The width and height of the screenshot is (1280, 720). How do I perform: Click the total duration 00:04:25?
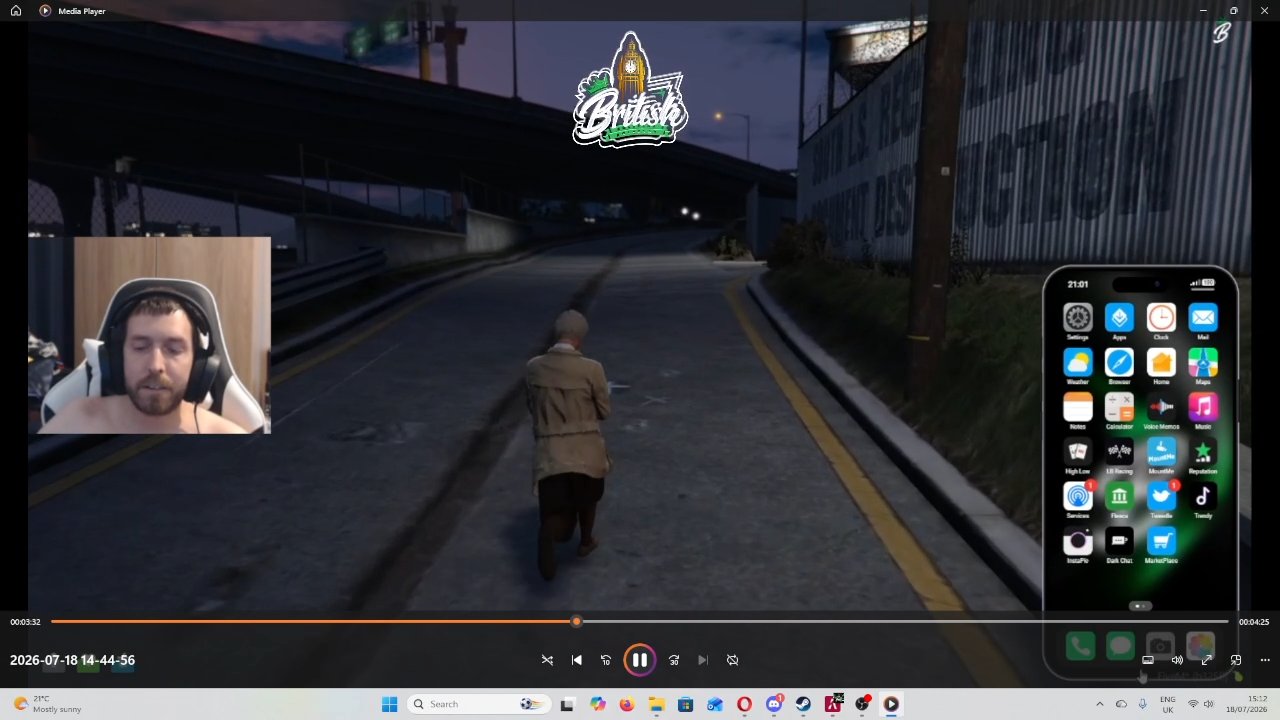(x=1254, y=622)
